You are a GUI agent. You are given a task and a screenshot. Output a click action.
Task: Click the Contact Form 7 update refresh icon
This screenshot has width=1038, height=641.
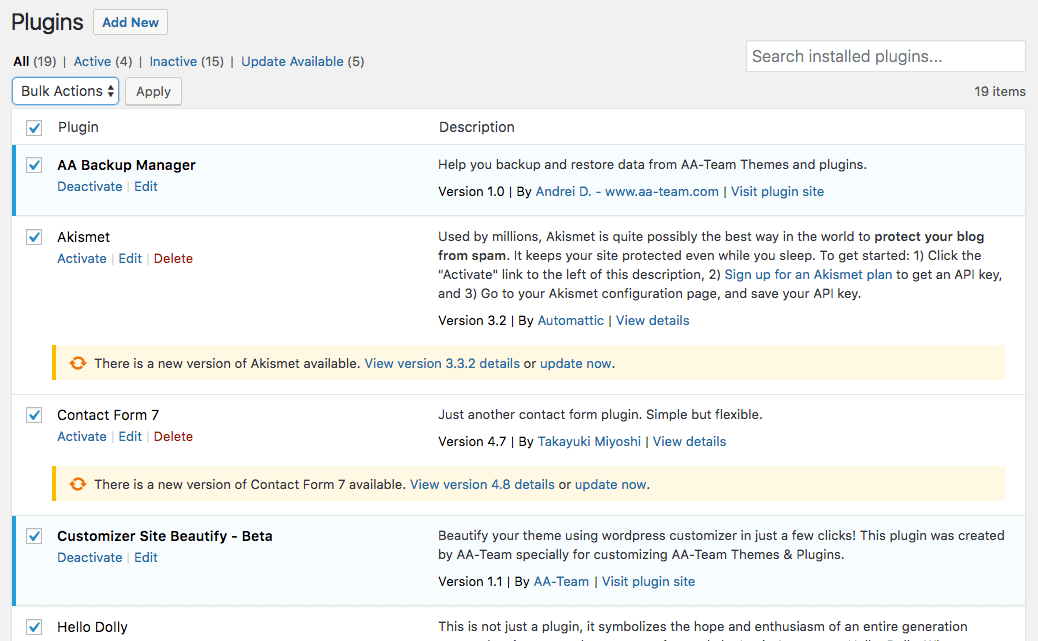[77, 484]
